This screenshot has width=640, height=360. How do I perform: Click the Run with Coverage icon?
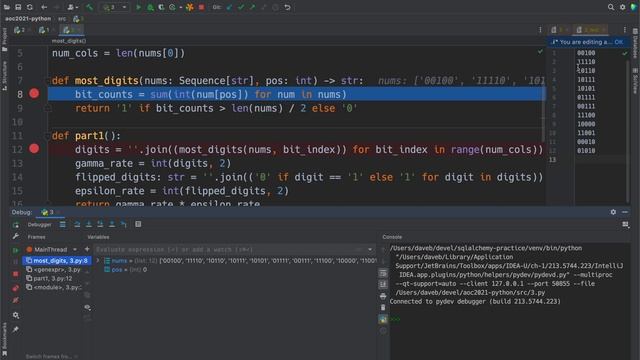pos(161,7)
